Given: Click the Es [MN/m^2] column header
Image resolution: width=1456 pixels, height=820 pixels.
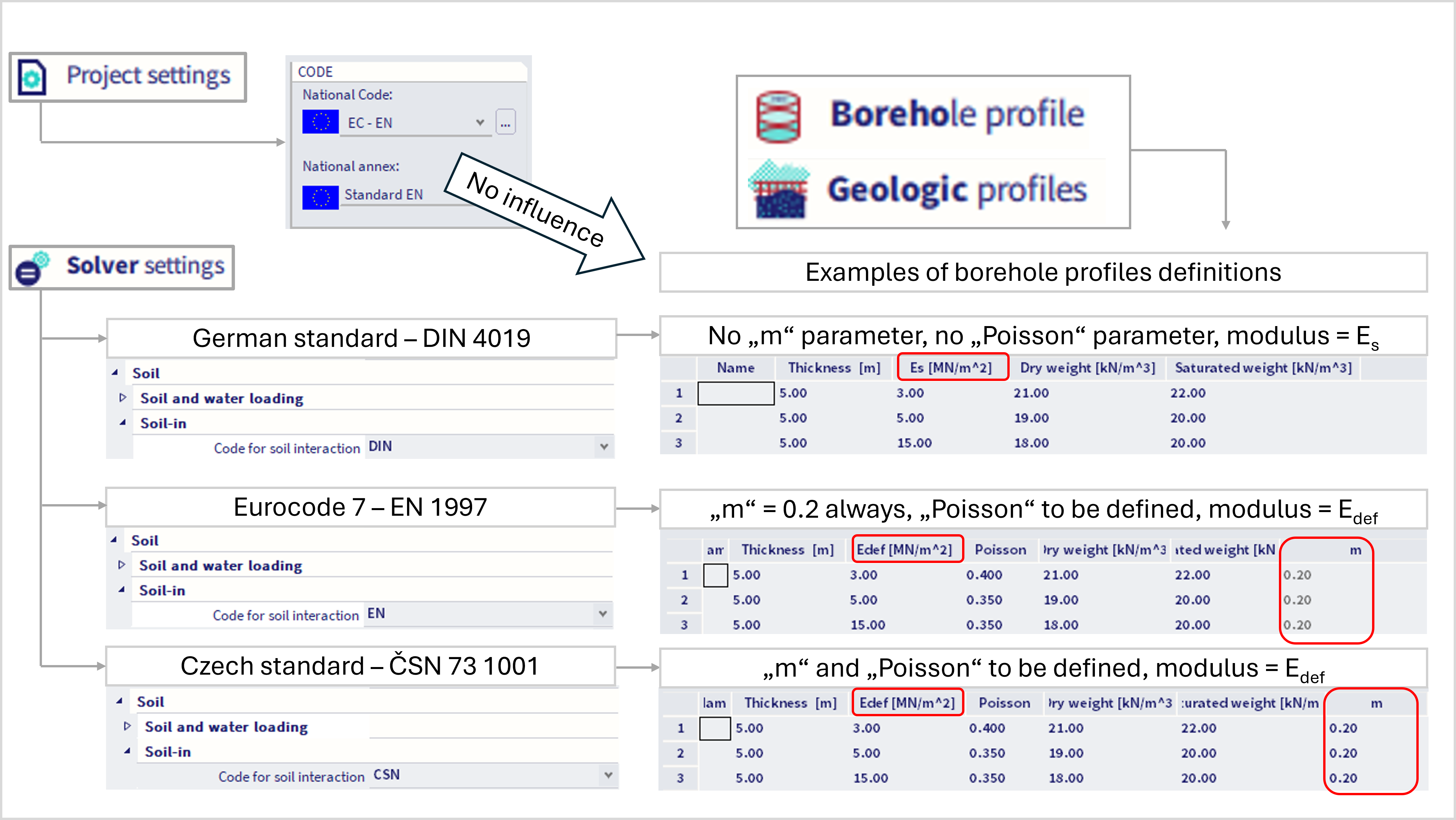Looking at the screenshot, I should pyautogui.click(x=951, y=368).
